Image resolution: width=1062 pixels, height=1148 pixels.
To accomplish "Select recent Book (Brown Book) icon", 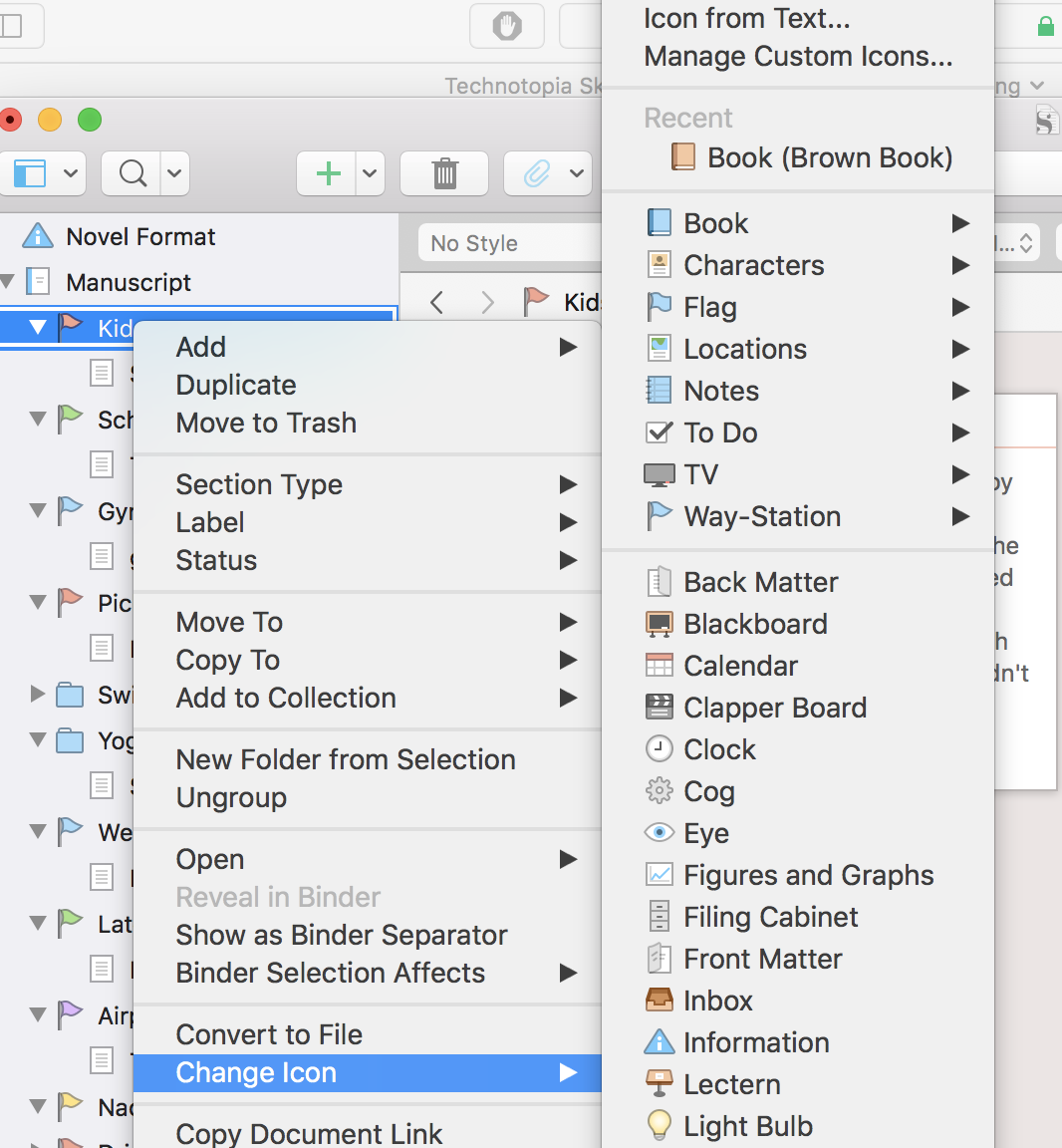I will (798, 157).
